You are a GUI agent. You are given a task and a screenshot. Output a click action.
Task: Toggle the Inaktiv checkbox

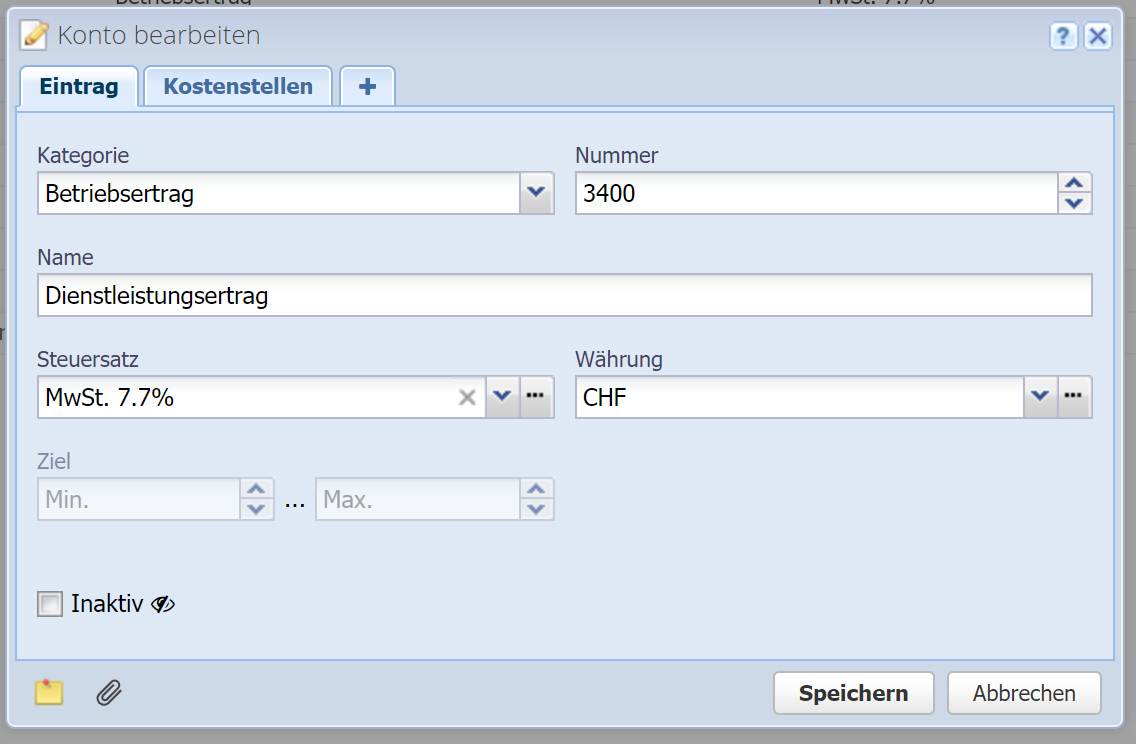point(49,604)
